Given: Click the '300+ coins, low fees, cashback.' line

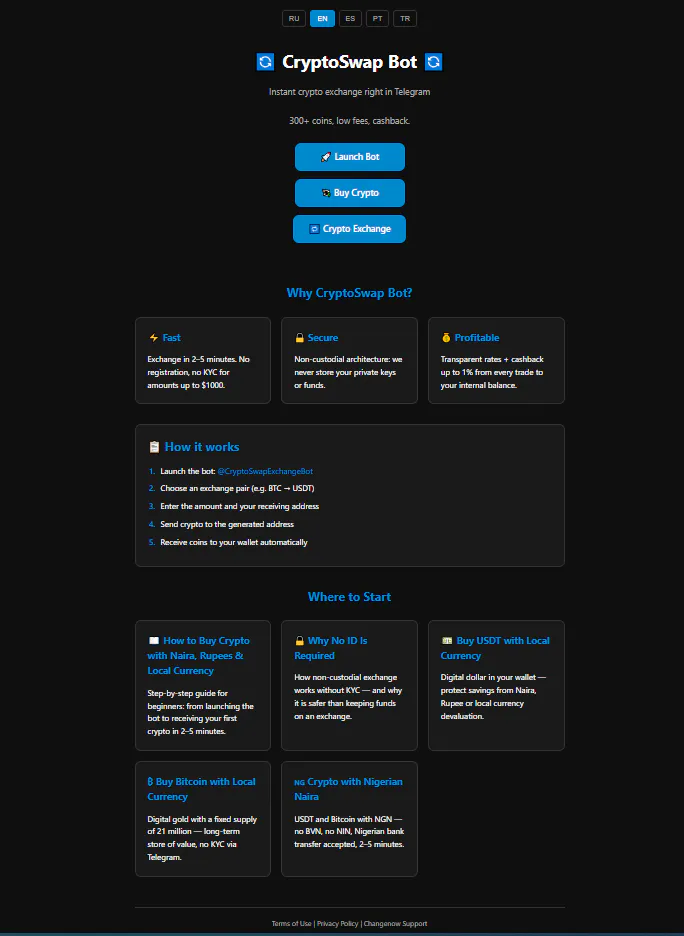Looking at the screenshot, I should [349, 121].
